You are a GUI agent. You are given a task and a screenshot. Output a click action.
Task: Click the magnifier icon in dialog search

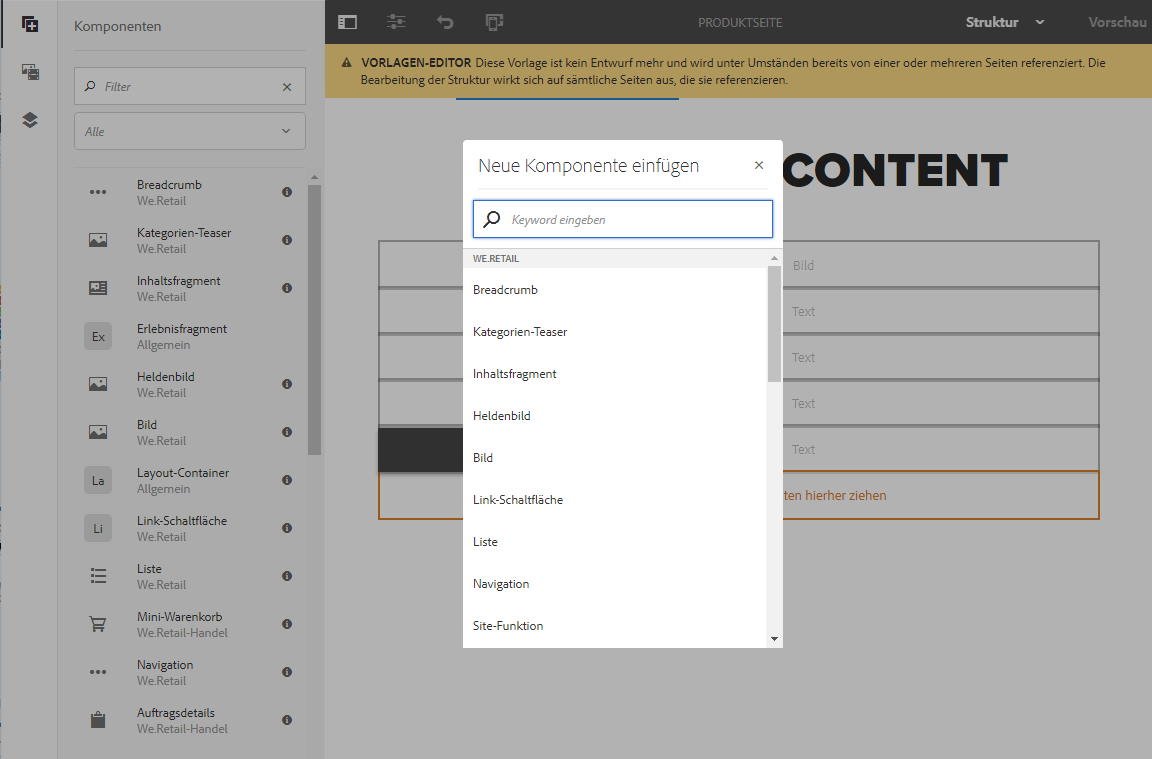coord(492,219)
